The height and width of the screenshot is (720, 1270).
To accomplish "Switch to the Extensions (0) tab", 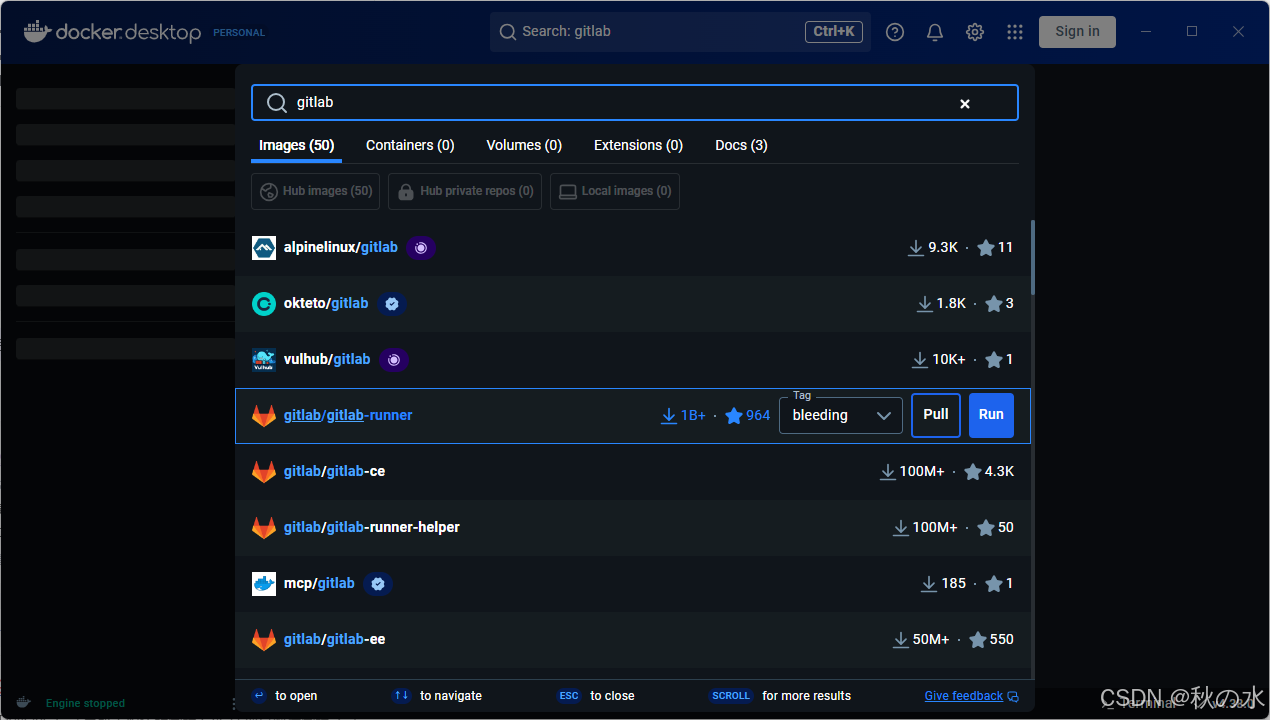I will click(638, 145).
